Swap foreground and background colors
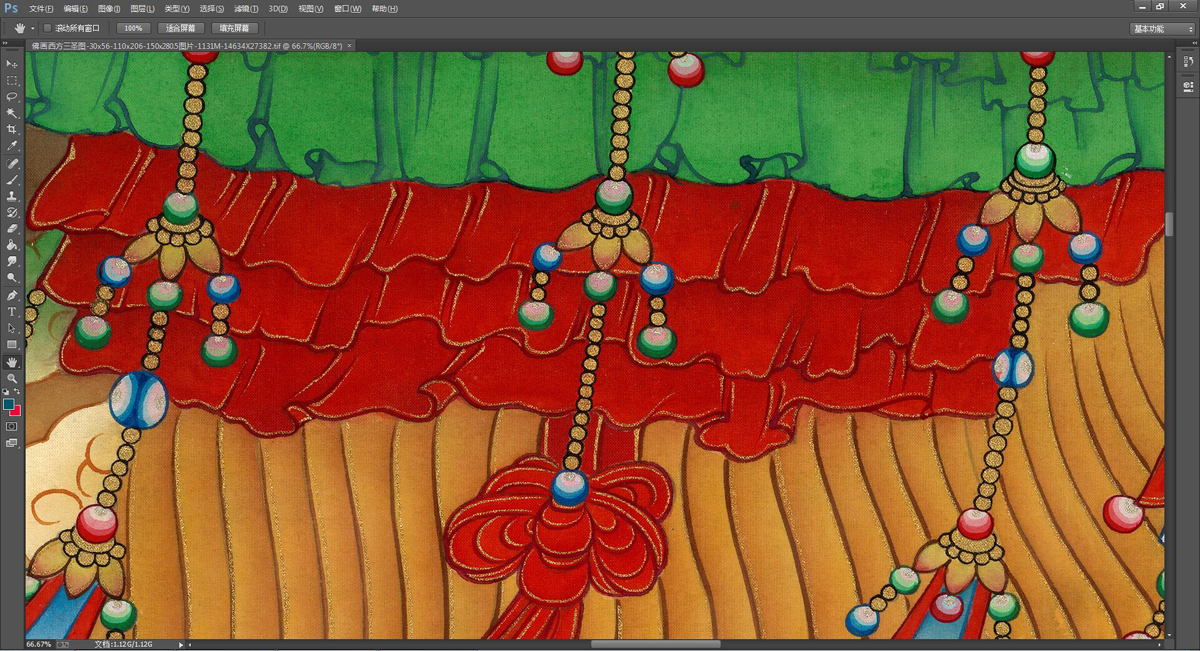This screenshot has width=1200, height=651. point(17,391)
